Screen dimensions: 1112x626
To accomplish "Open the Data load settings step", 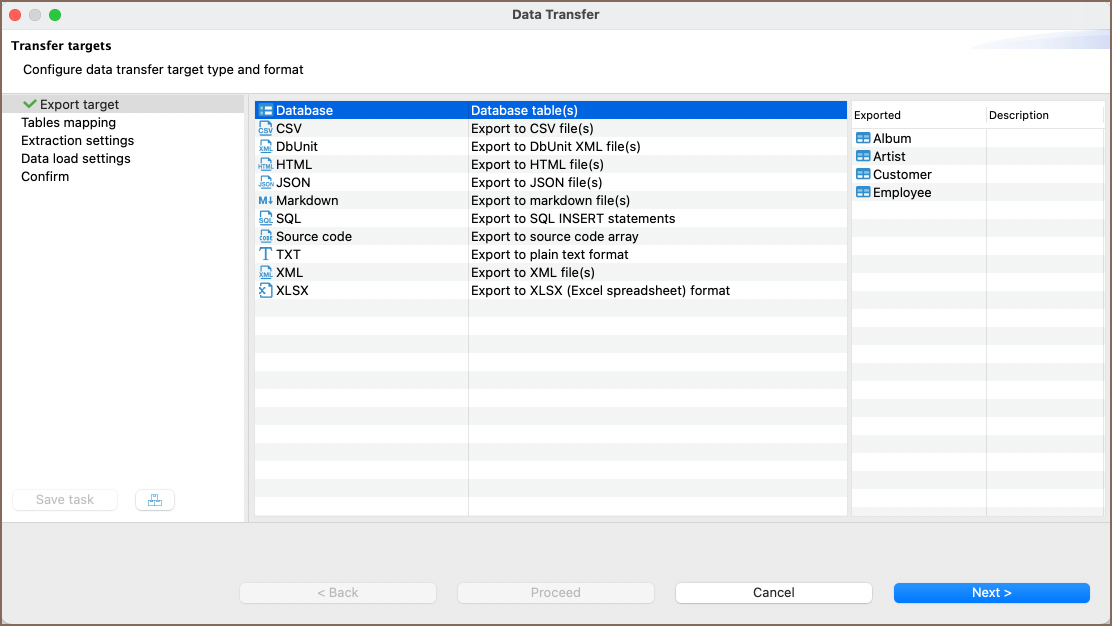I will [75, 159].
